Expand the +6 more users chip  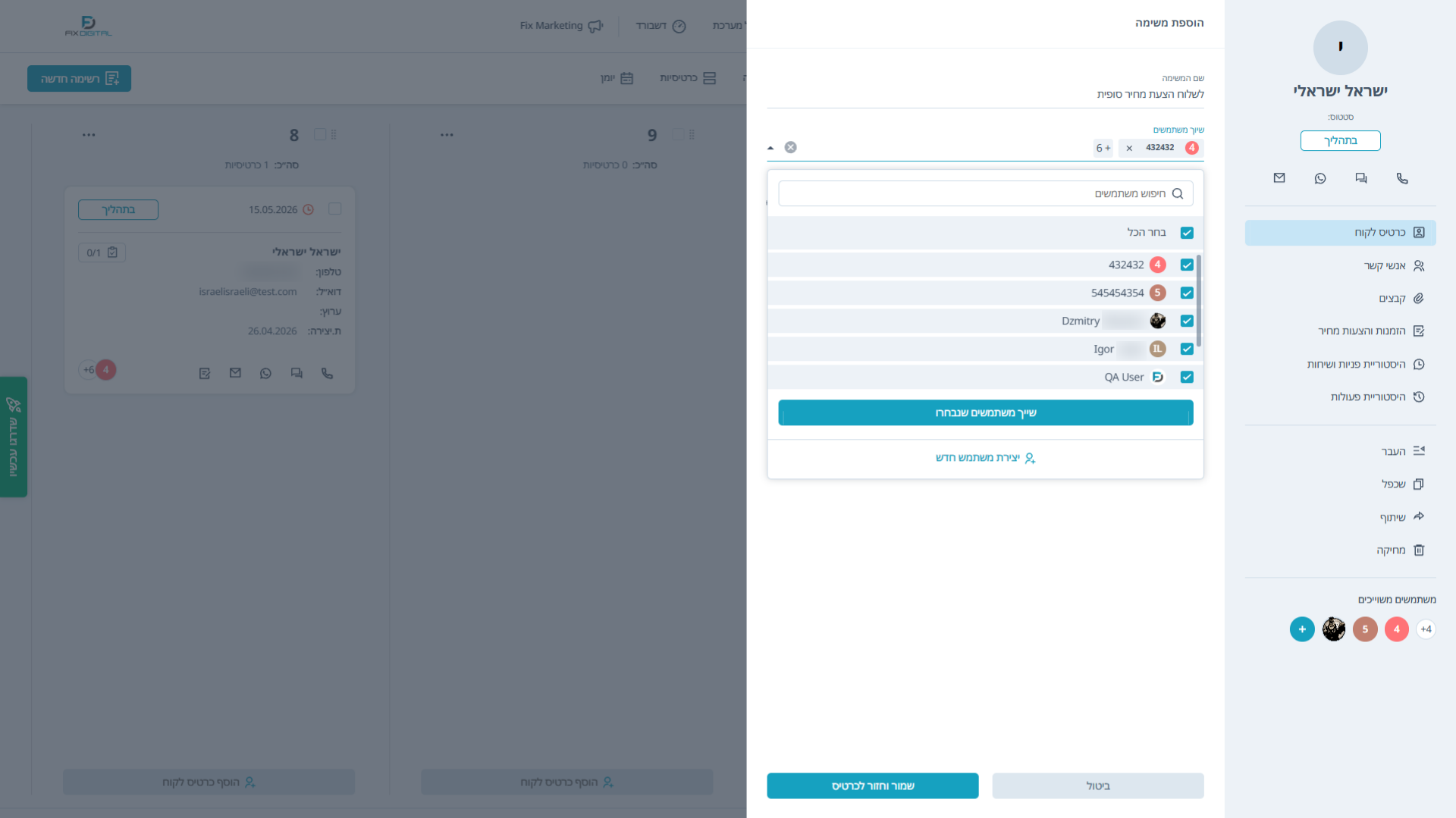(x=1103, y=148)
